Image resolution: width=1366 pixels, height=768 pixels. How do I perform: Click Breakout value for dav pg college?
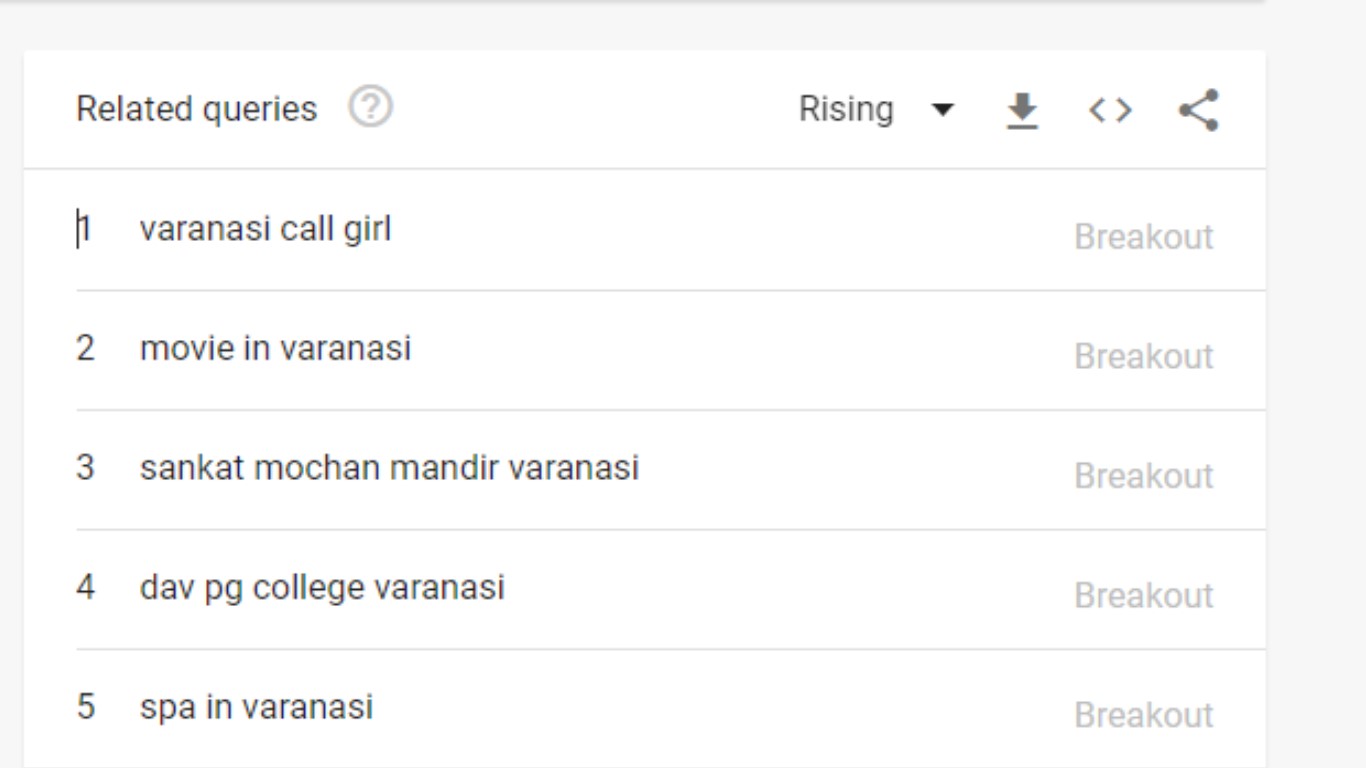[1144, 595]
